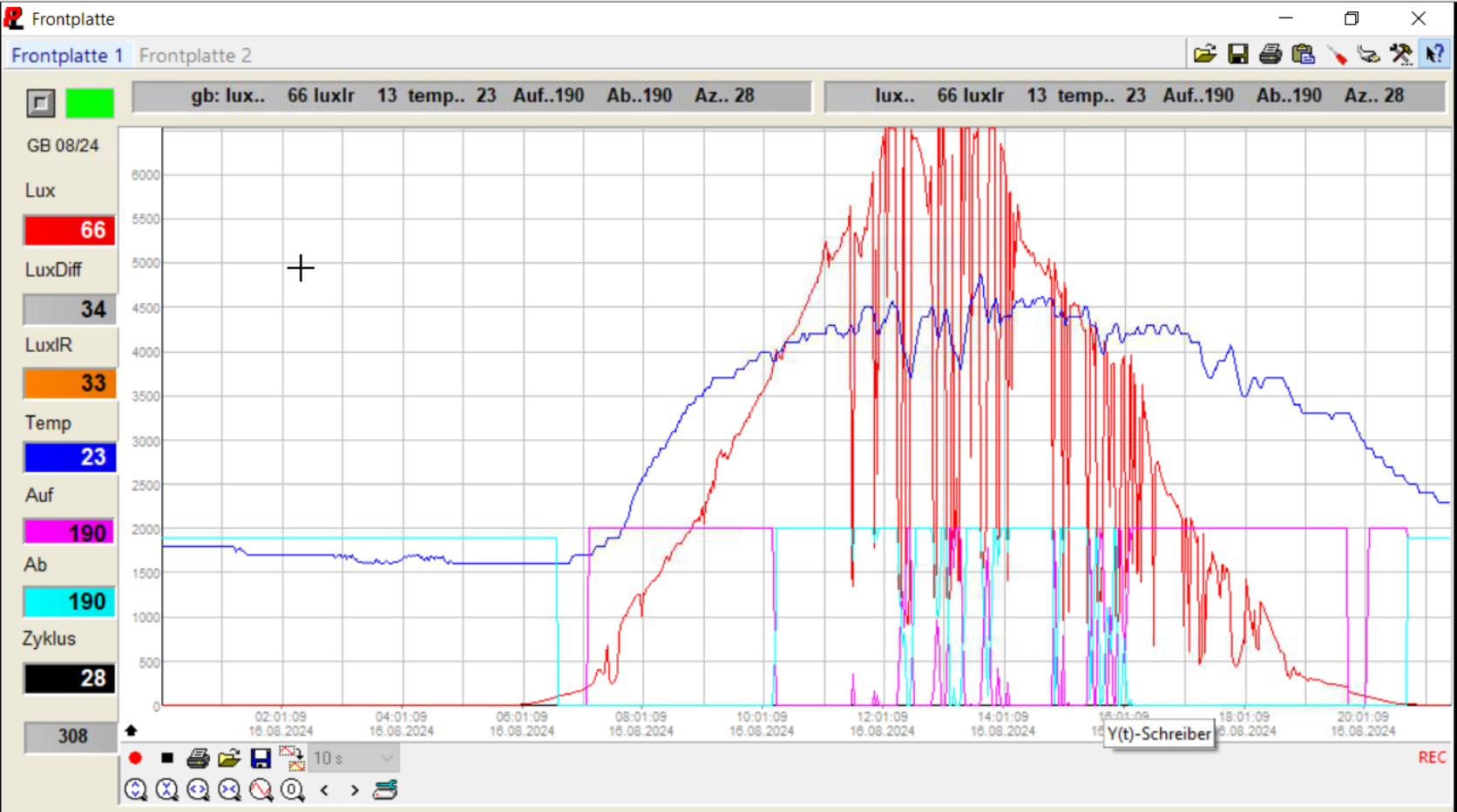Select the red screwdriver tool icon

point(1337,54)
